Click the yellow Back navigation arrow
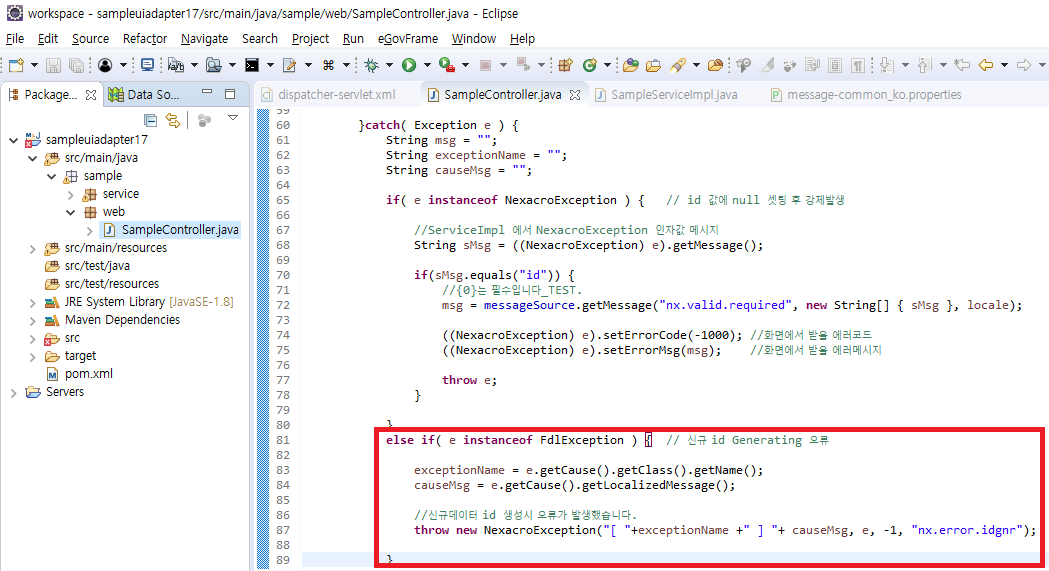The image size is (1049, 571). (986, 65)
